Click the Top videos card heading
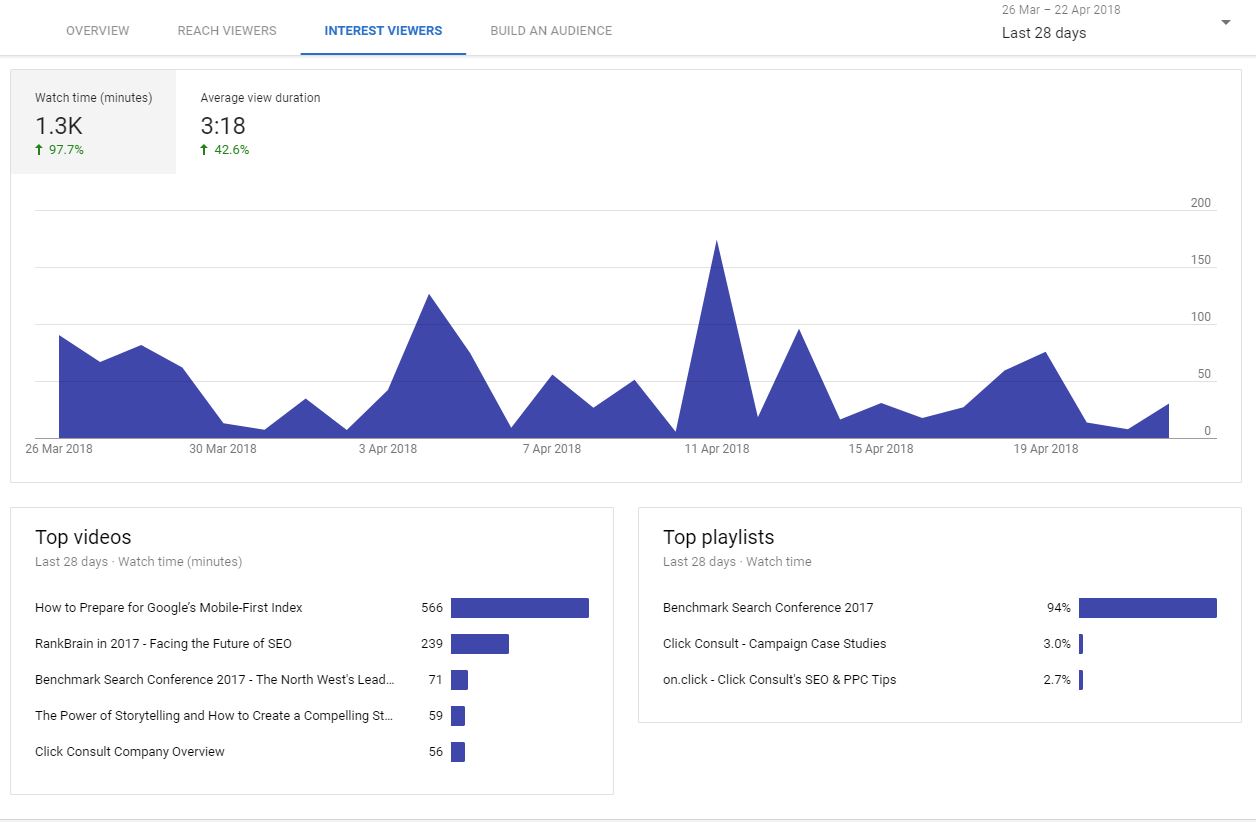Viewport: 1256px width, 822px height. pyautogui.click(x=83, y=537)
